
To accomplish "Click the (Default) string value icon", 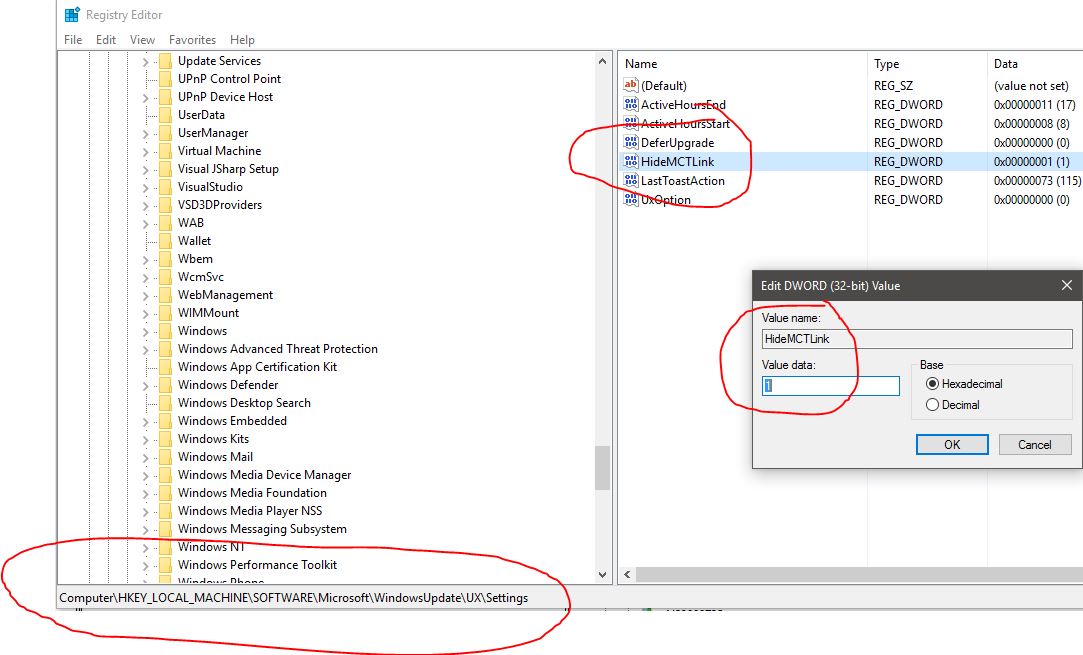I will tap(630, 85).
